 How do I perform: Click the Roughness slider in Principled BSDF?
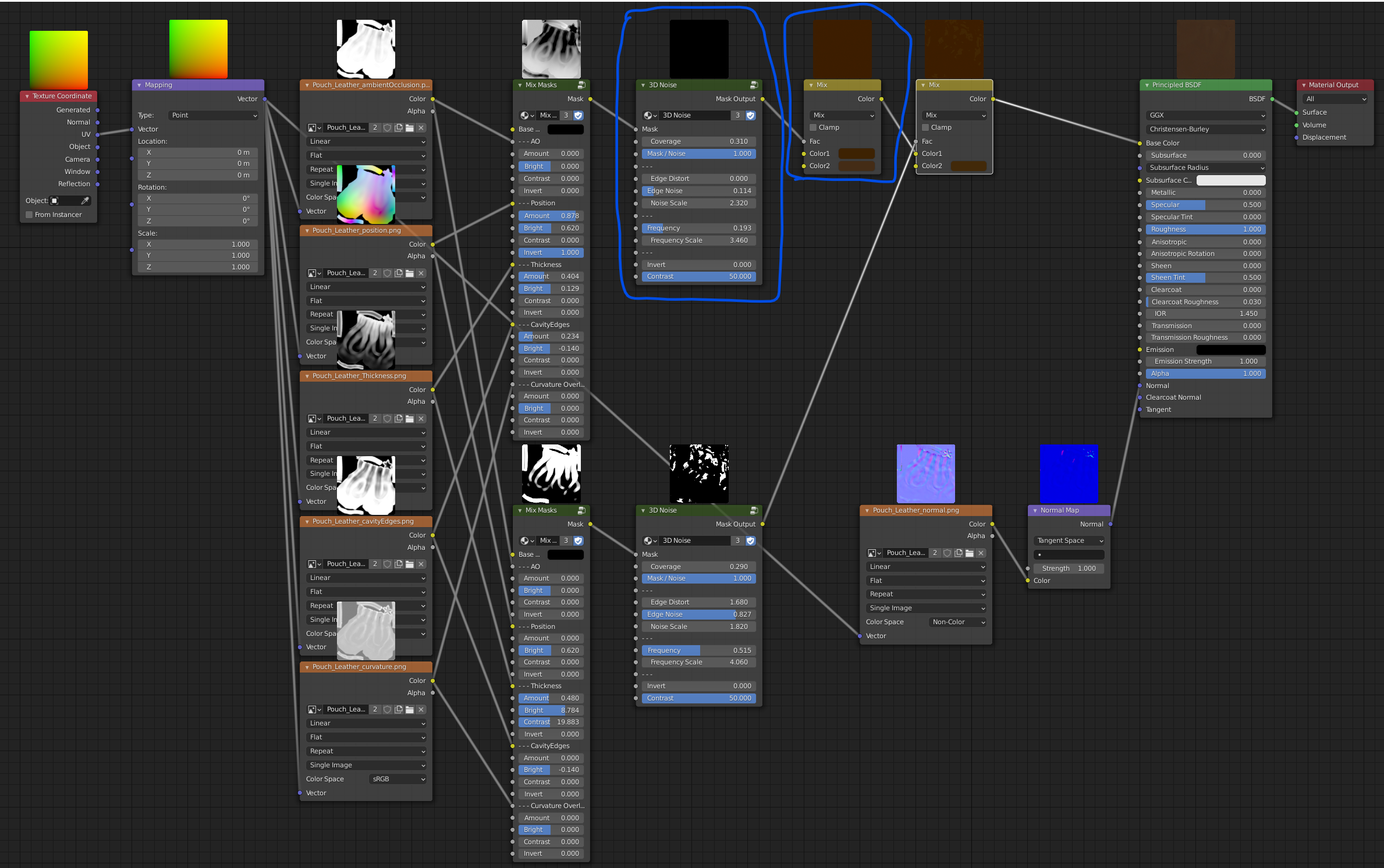coord(1205,229)
